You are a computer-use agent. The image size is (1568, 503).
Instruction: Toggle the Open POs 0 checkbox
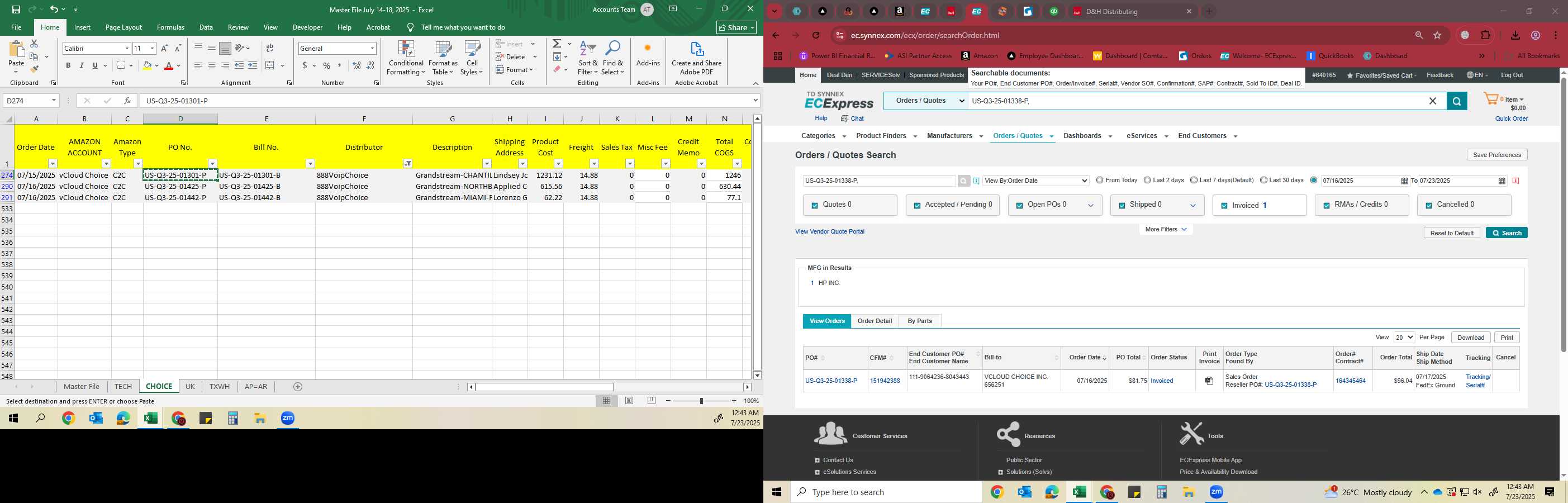1019,206
